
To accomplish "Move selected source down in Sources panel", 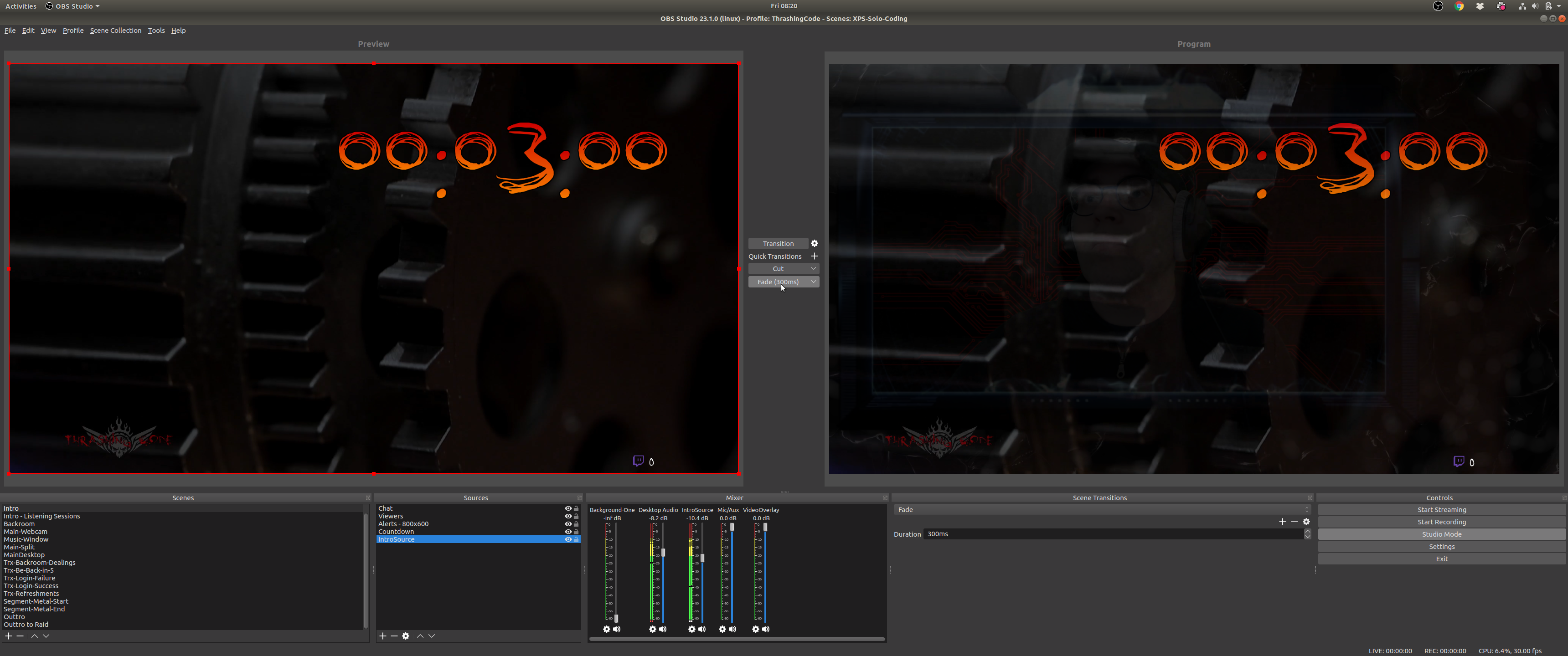I will click(x=432, y=636).
